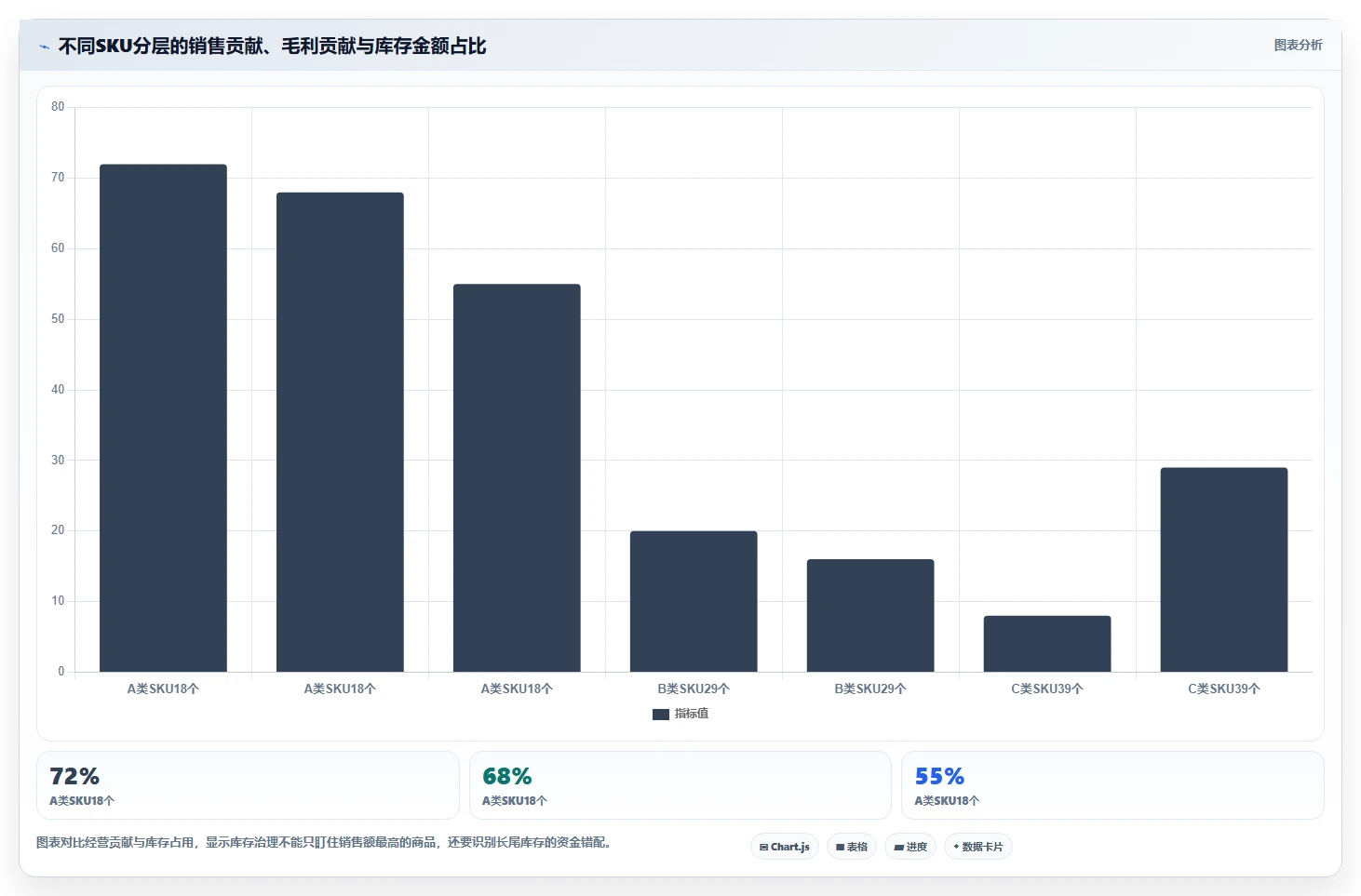Click the C类SKU39个 axis label under the 29 bar
This screenshot has height=896, width=1361.
[1224, 689]
